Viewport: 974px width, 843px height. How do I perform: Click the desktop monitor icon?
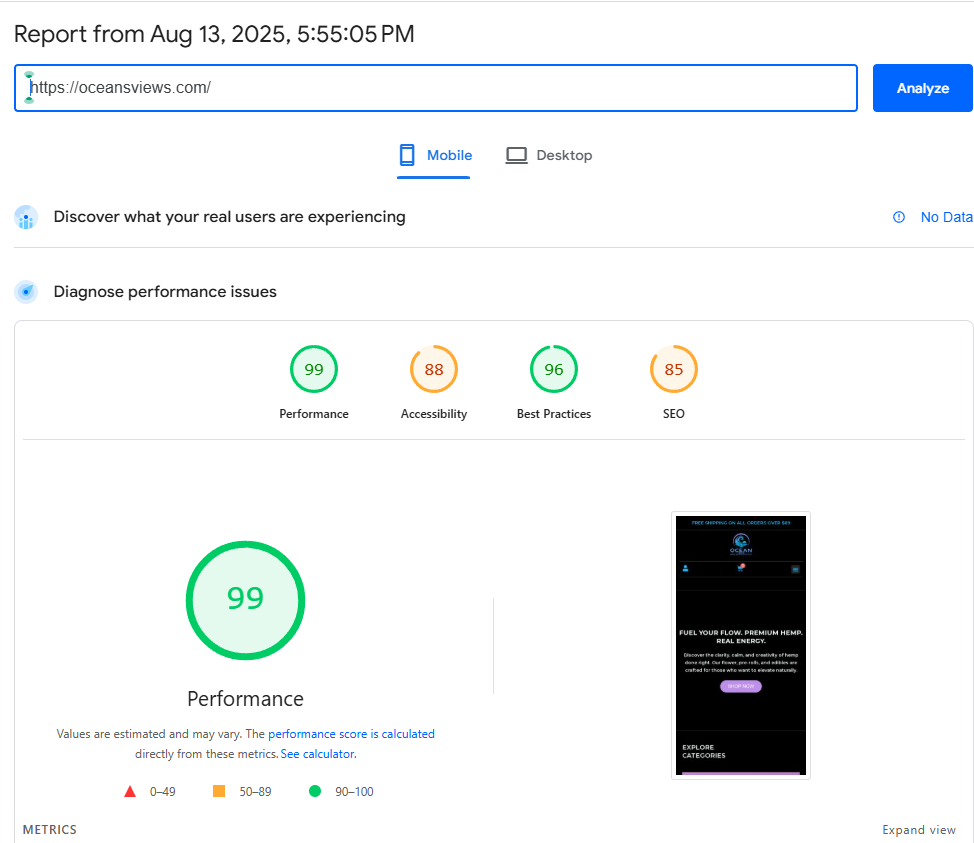pos(516,155)
